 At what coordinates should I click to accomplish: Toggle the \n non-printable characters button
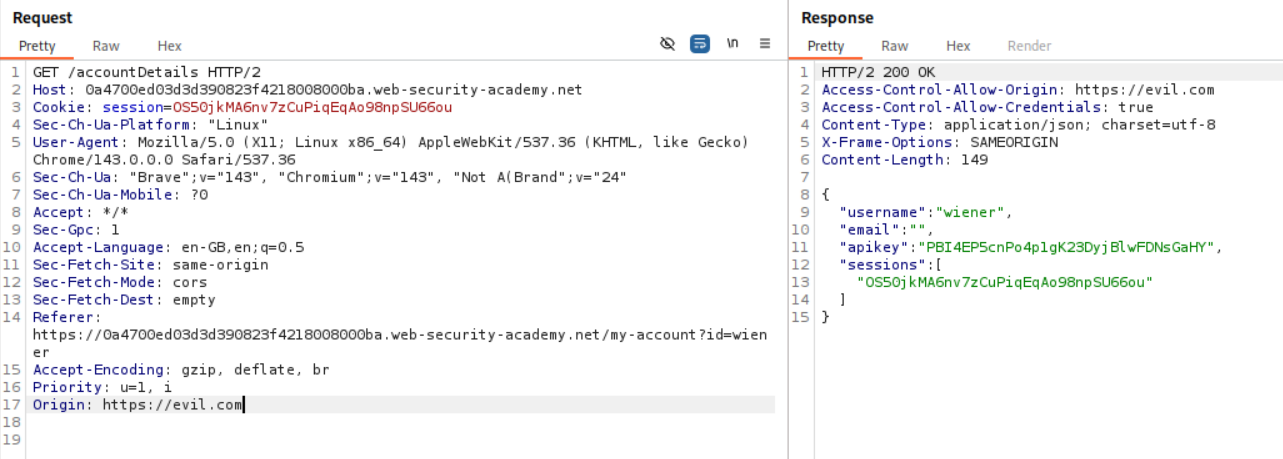(x=732, y=44)
